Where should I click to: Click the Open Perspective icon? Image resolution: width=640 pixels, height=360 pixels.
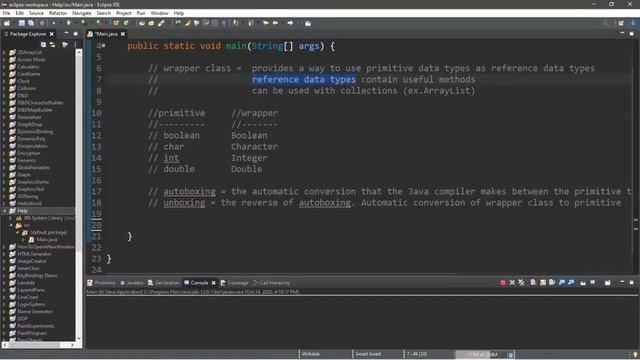click(x=621, y=23)
